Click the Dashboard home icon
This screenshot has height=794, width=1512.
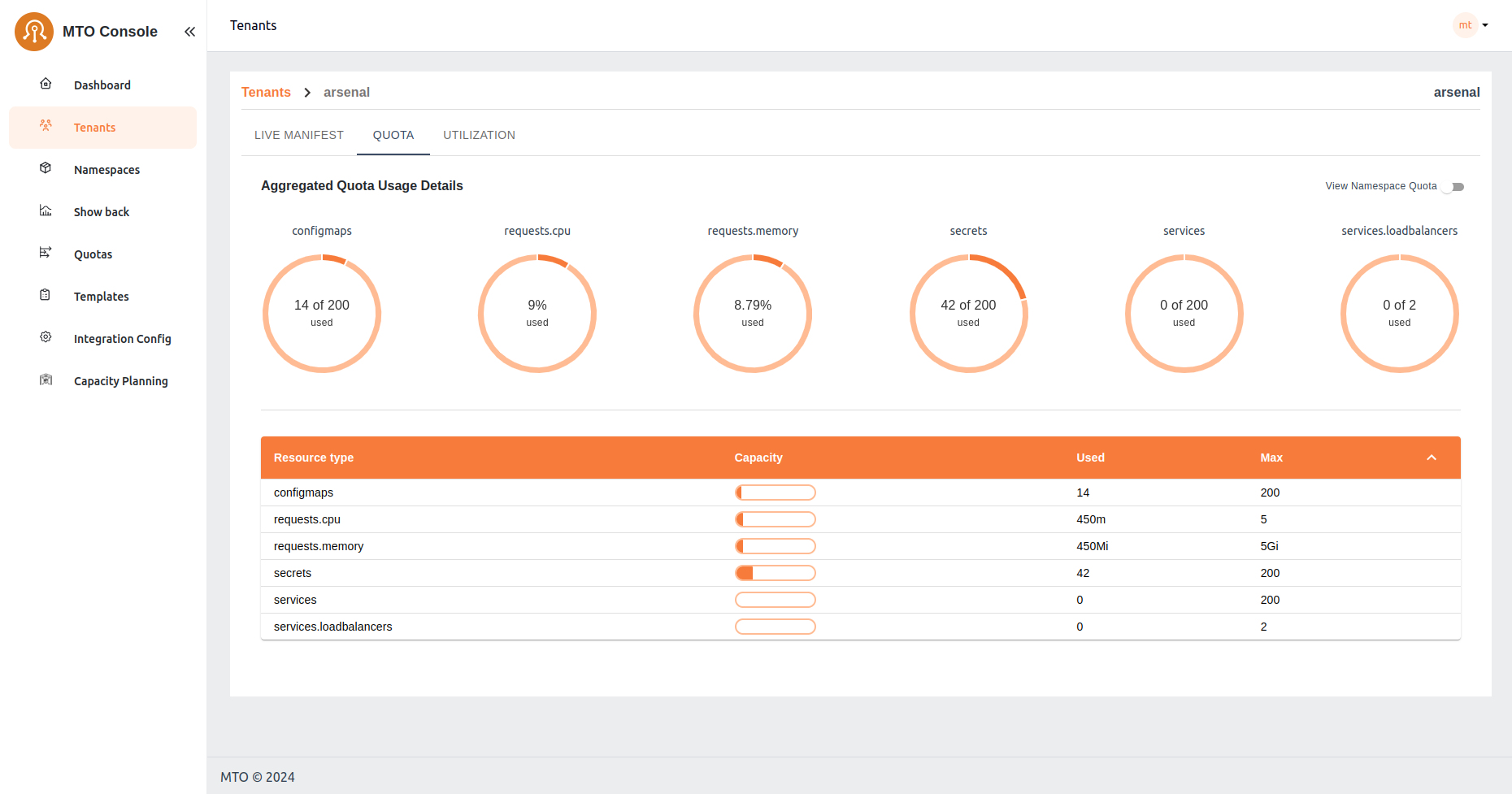46,85
